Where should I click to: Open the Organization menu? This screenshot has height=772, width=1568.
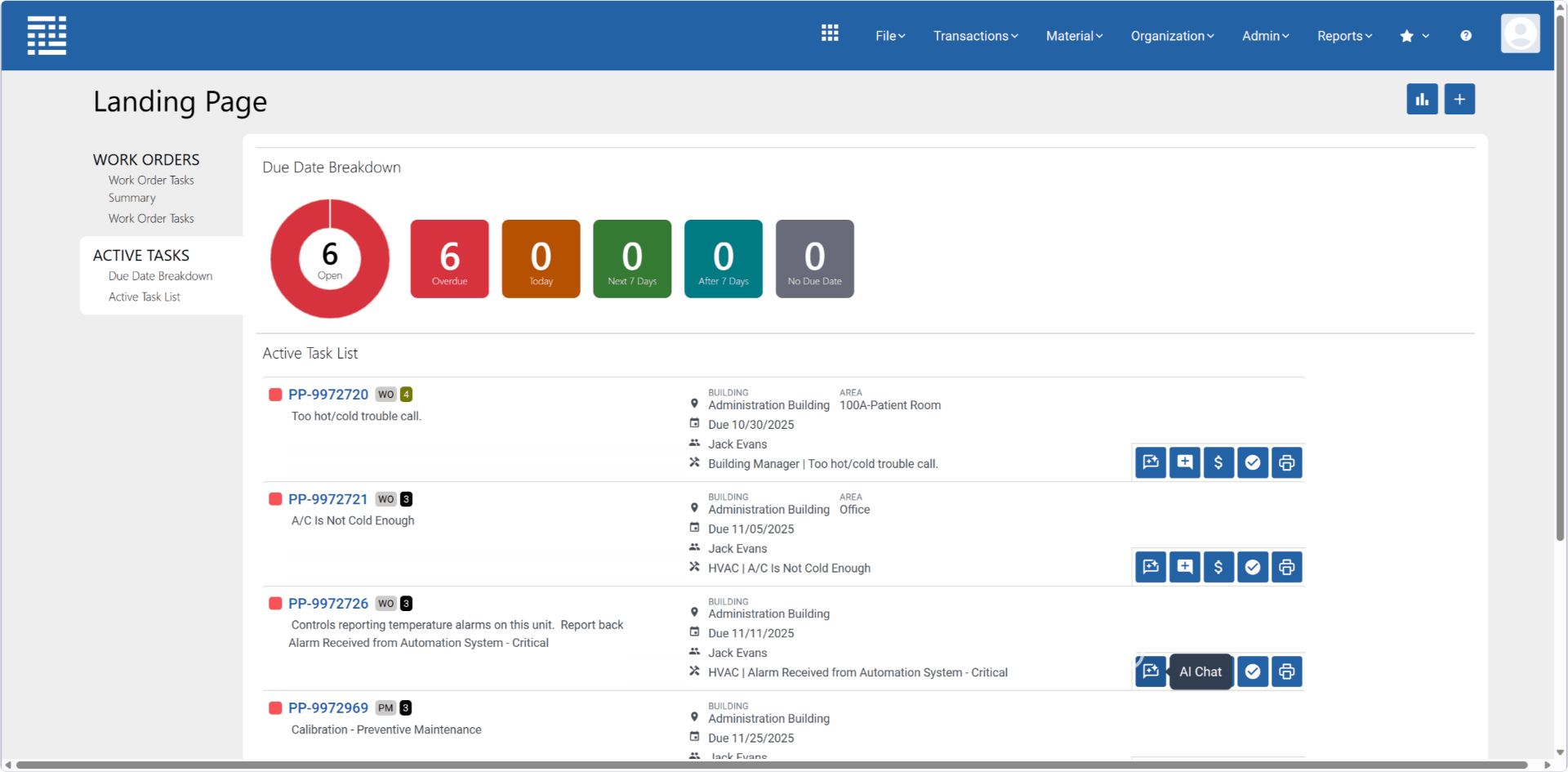(x=1172, y=36)
